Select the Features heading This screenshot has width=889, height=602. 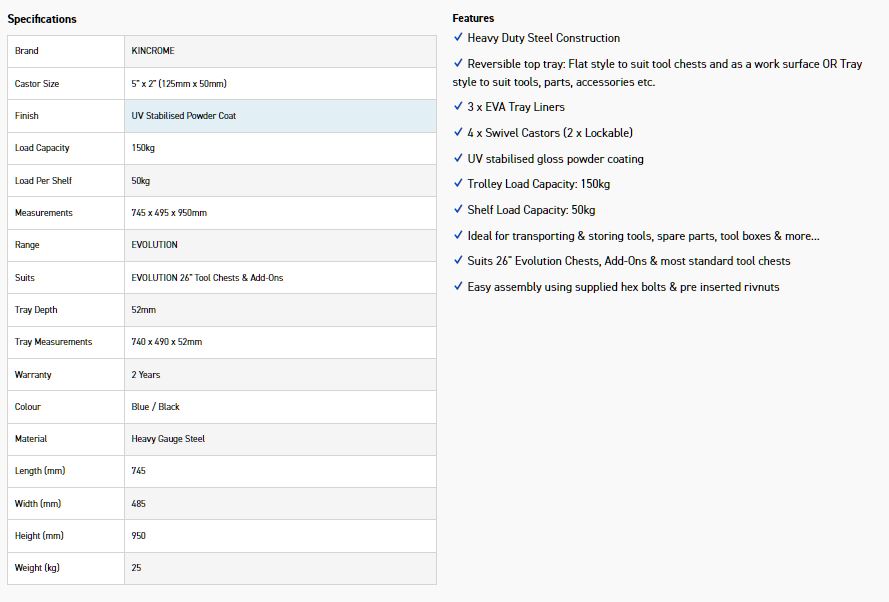click(473, 18)
